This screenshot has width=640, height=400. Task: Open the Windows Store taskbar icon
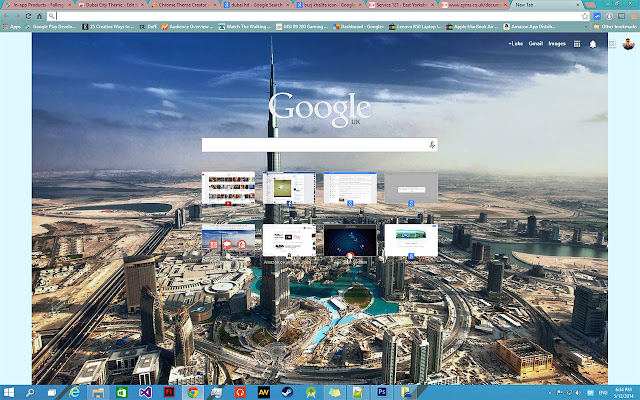(x=122, y=393)
